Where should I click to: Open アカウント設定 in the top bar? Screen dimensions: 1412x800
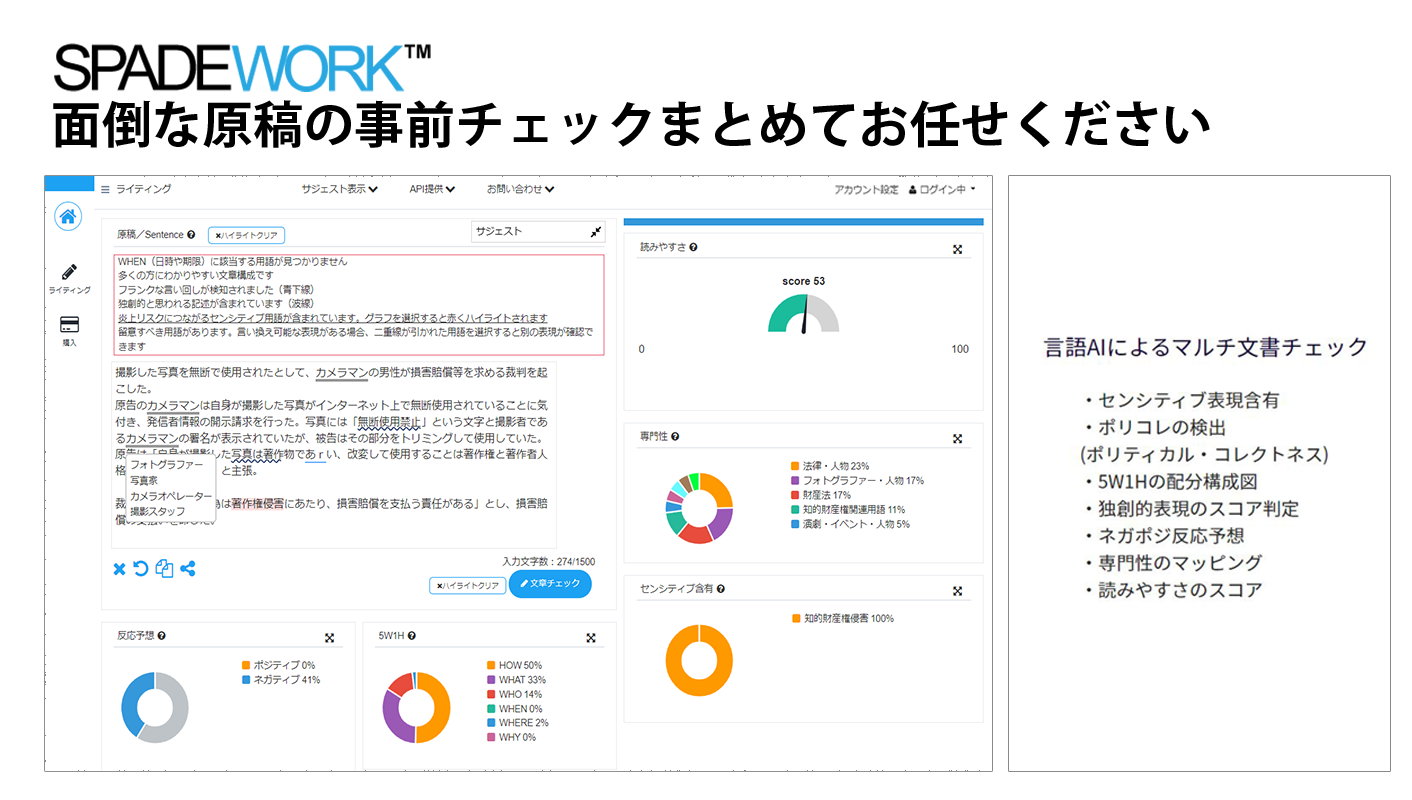[866, 189]
